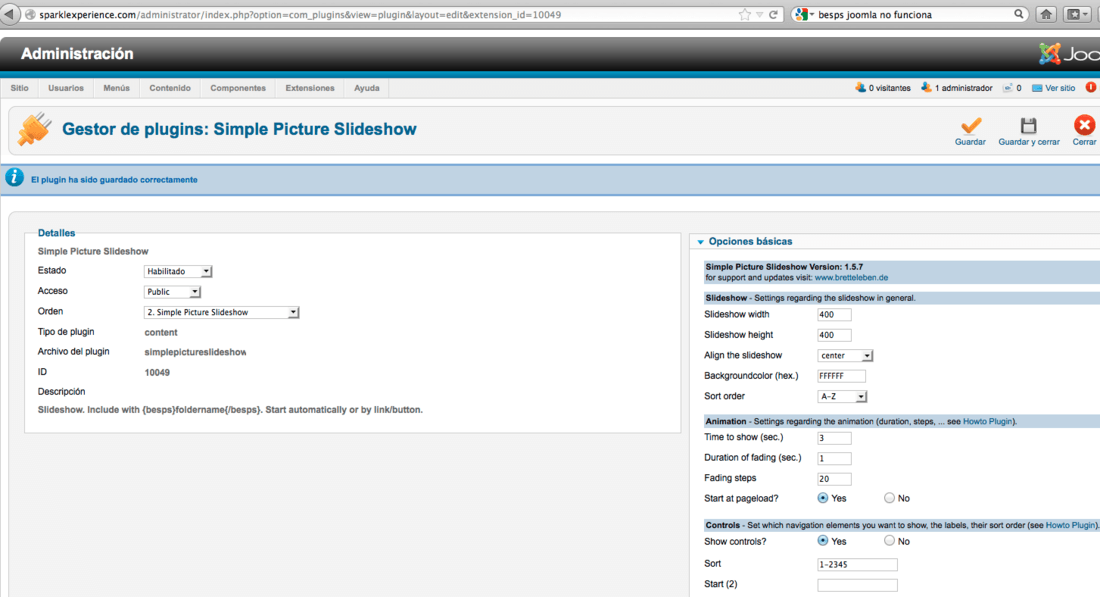The image size is (1100, 597).
Task: Open the browser home icon
Action: (1046, 14)
